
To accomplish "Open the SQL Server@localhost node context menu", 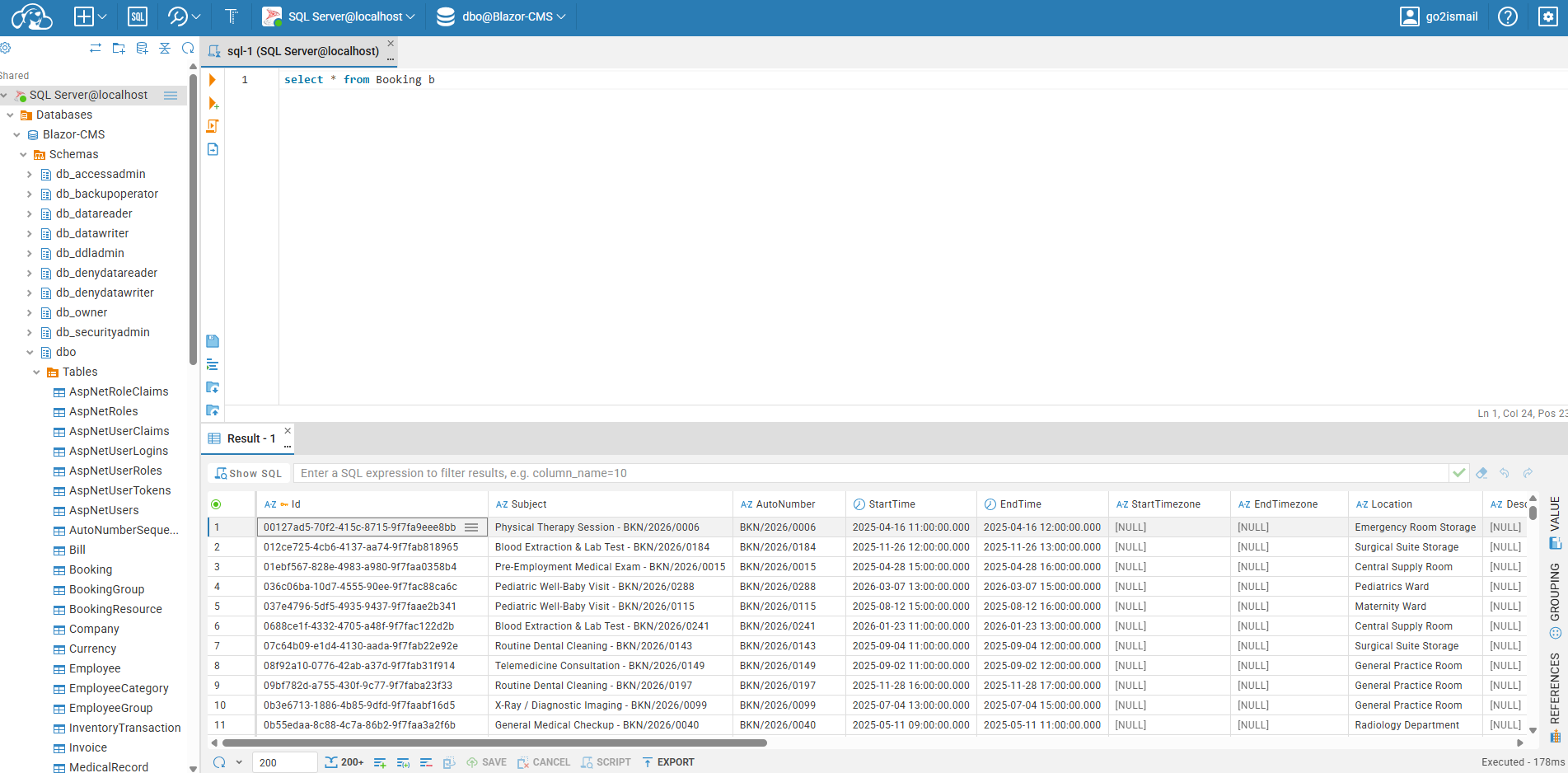I will [171, 96].
